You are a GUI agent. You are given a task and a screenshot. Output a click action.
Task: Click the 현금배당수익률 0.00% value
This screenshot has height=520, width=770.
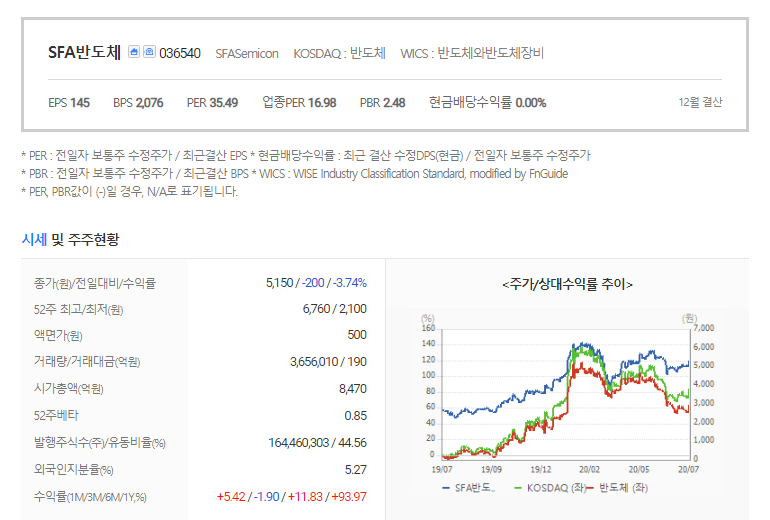[488, 102]
